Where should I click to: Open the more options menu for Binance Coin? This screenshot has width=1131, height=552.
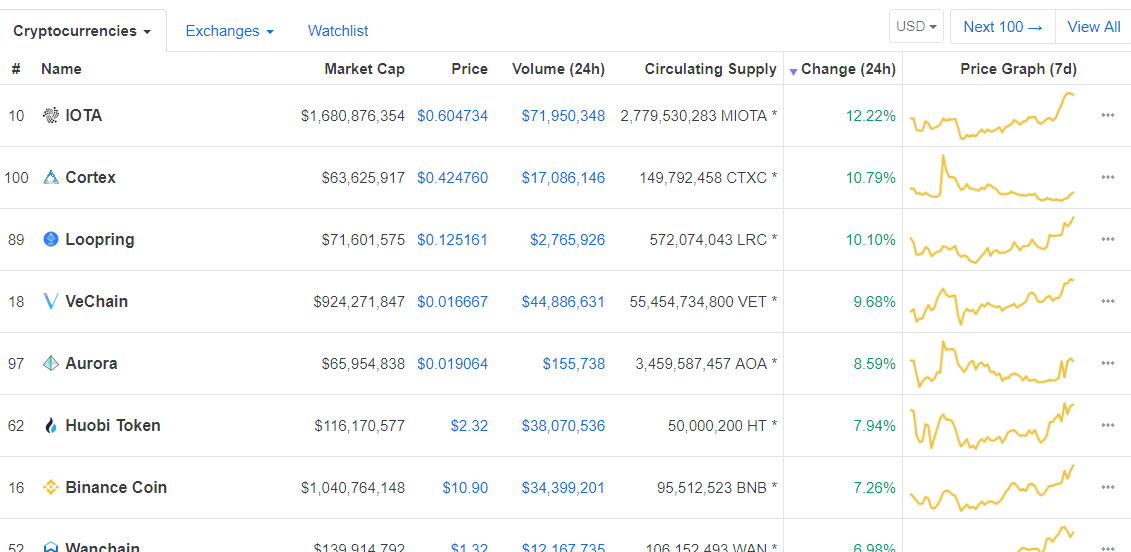coord(1108,488)
